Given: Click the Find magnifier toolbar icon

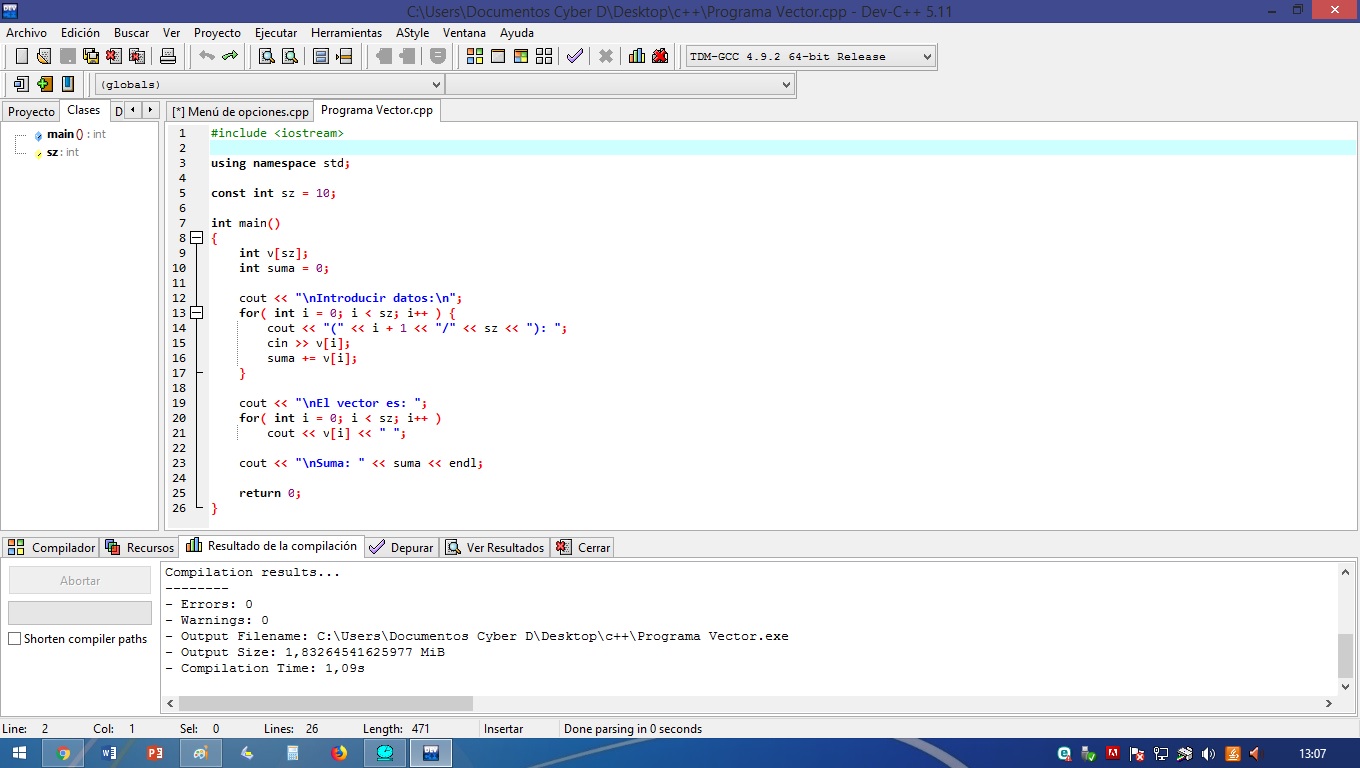Looking at the screenshot, I should tap(267, 56).
